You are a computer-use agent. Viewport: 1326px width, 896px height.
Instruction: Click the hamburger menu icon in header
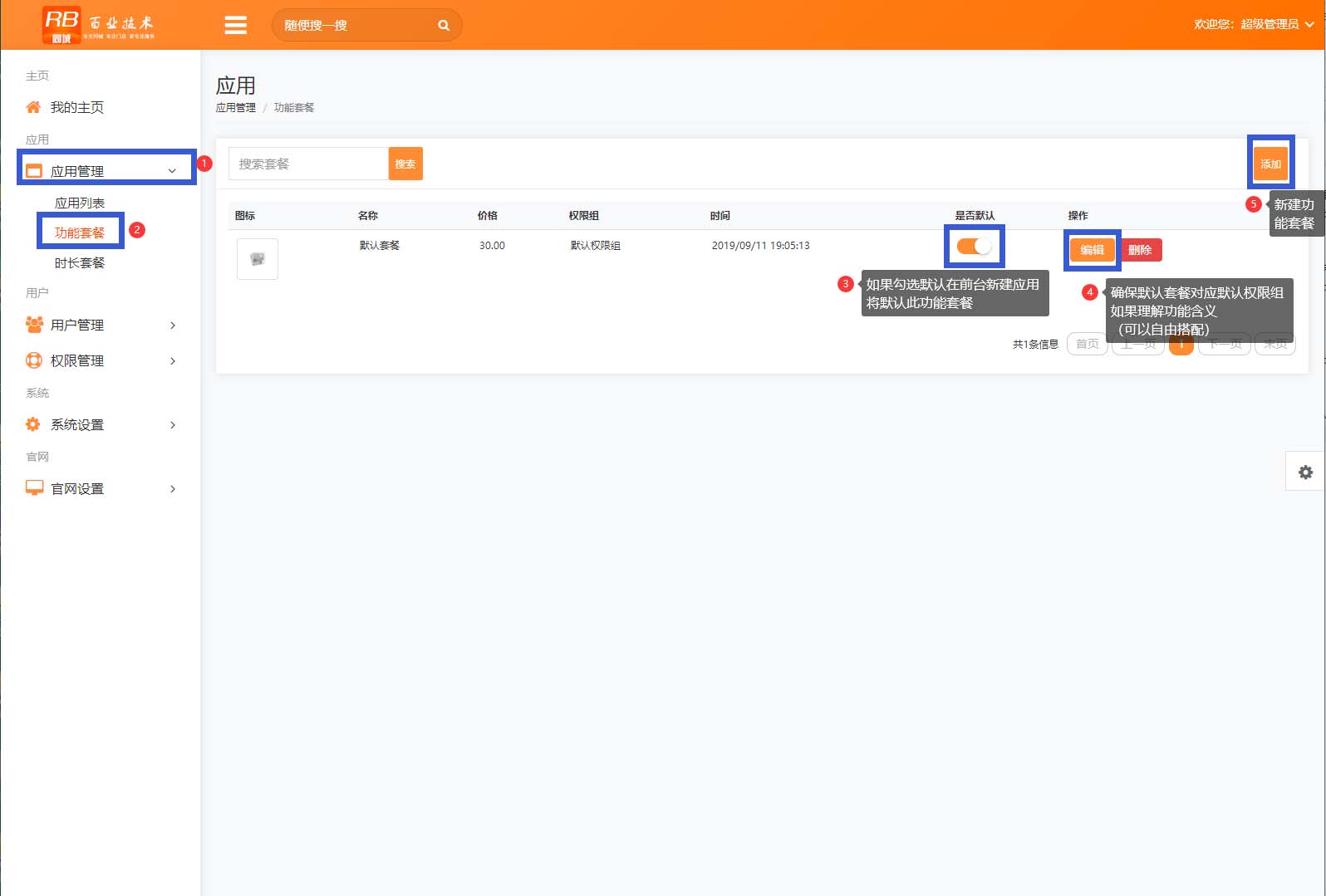click(236, 25)
